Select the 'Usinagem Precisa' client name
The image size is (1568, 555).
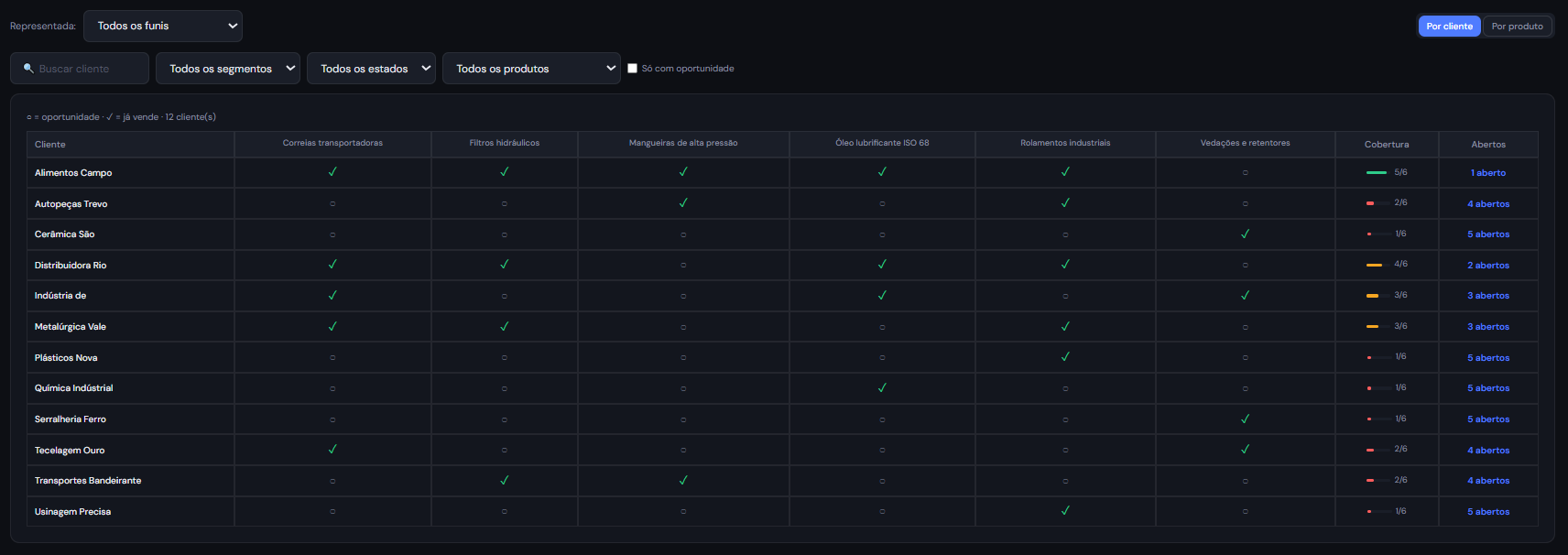72,512
